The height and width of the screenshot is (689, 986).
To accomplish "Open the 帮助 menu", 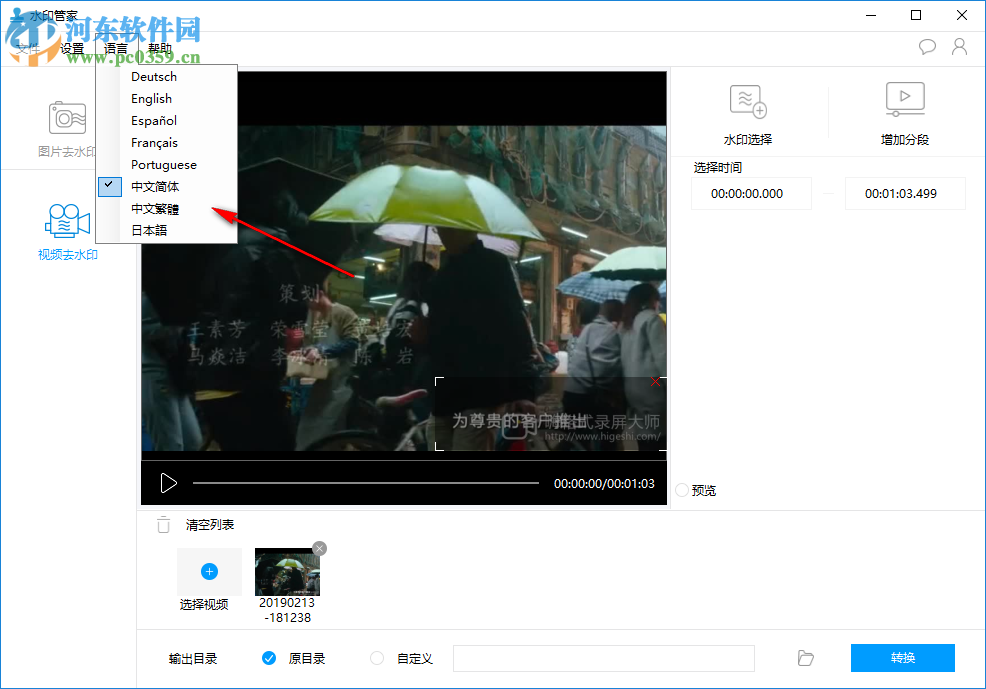I will pos(160,48).
